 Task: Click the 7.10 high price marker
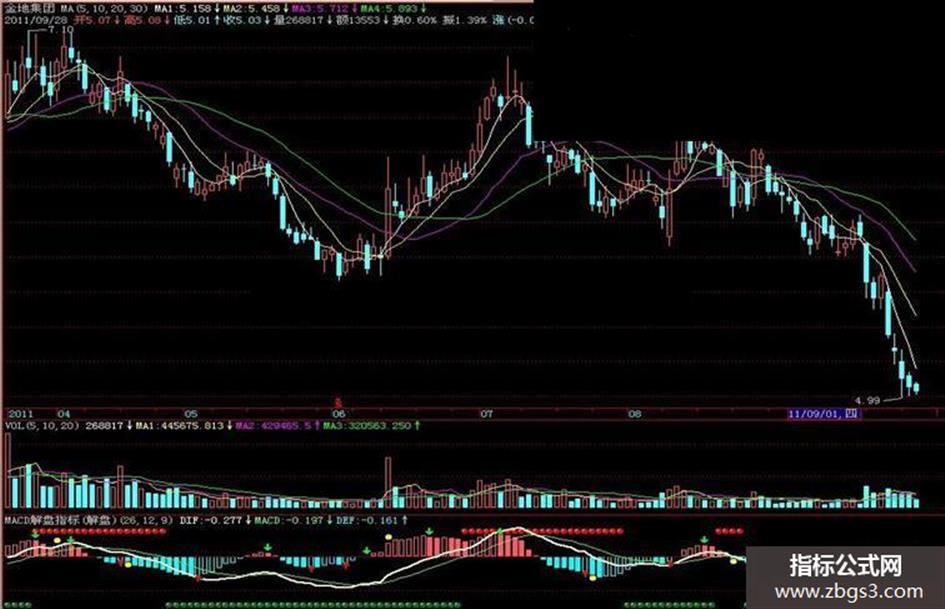[60, 30]
